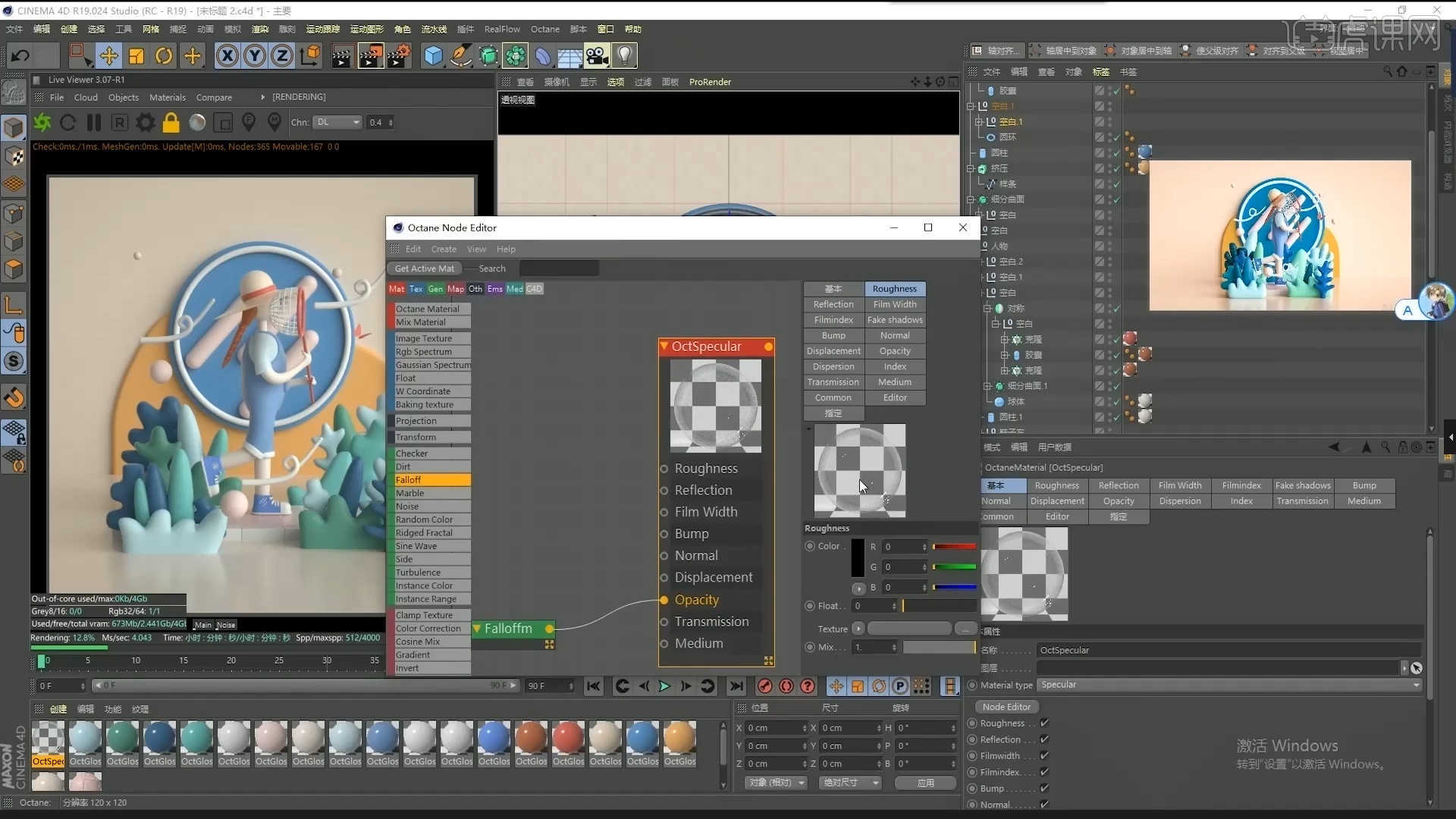Image resolution: width=1456 pixels, height=819 pixels.
Task: Open Material type Specular dropdown
Action: [1229, 685]
